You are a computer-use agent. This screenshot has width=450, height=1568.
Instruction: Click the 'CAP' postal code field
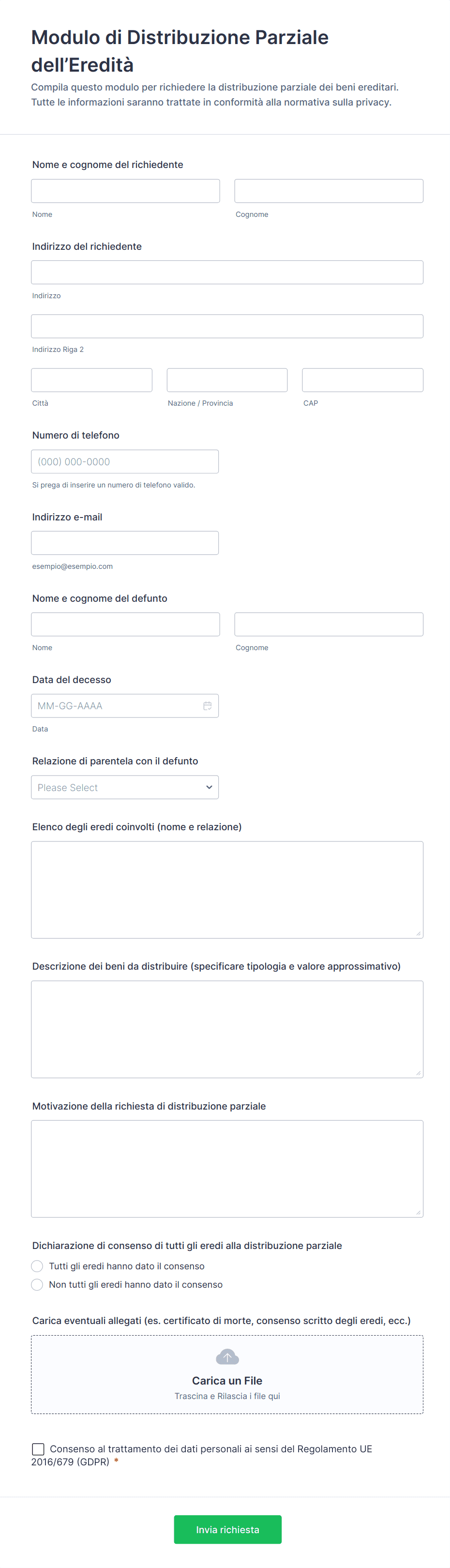coord(362,380)
